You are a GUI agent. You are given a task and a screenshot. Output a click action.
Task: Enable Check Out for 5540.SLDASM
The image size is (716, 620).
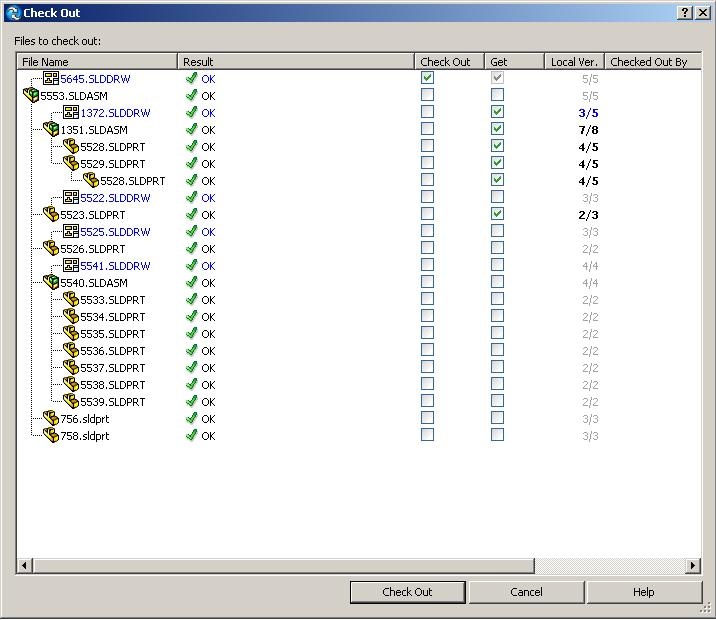point(427,282)
